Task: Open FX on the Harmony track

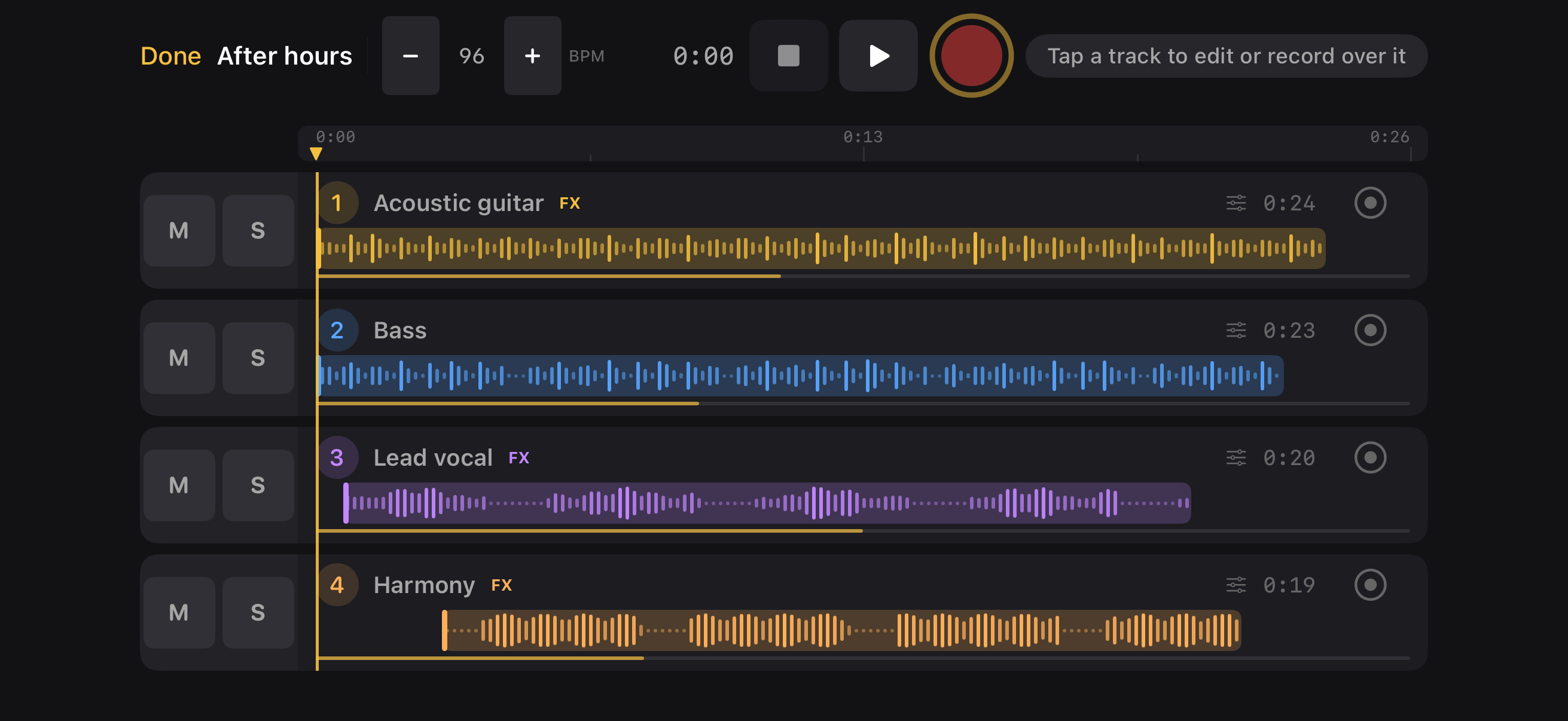Action: click(x=502, y=585)
